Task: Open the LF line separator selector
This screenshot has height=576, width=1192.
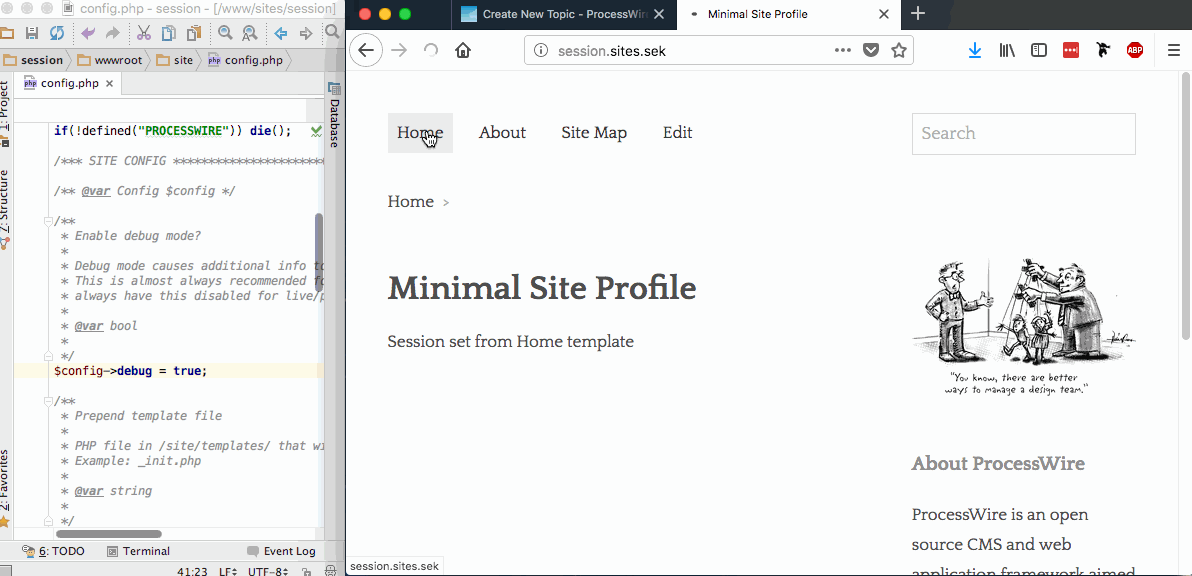Action: [227, 570]
